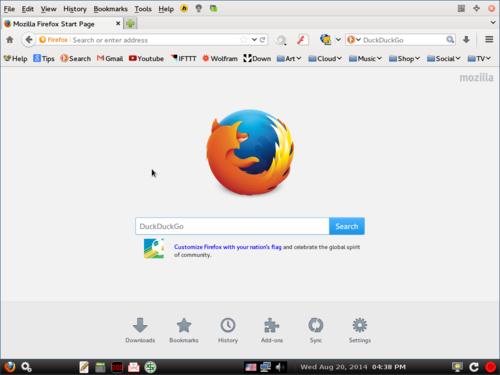This screenshot has width=500, height=375.
Task: Click the DuckDuckGo search field on the page
Action: point(232,226)
